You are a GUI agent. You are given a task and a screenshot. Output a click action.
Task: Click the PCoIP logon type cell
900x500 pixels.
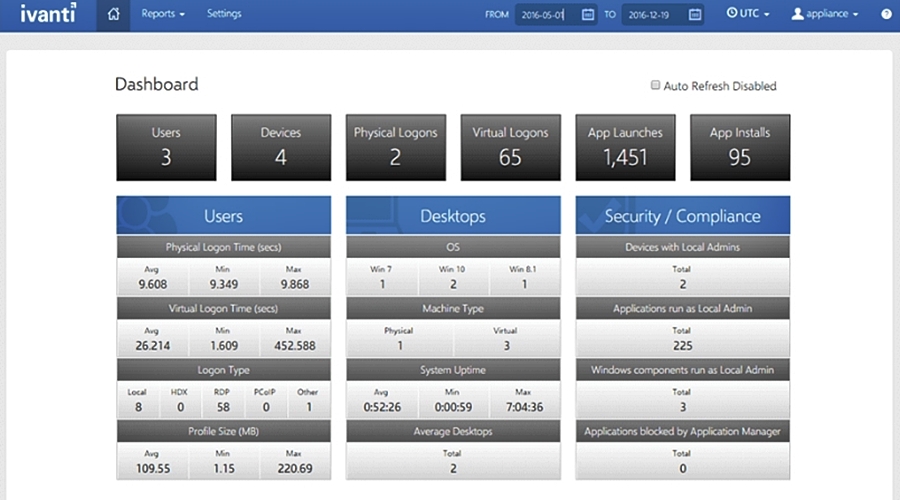266,400
